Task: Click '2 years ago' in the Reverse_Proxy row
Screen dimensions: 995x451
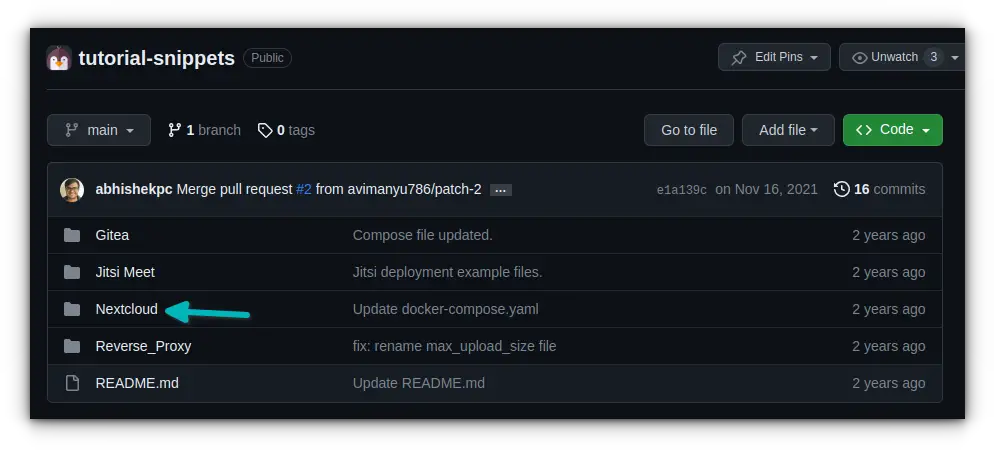Action: pos(888,346)
